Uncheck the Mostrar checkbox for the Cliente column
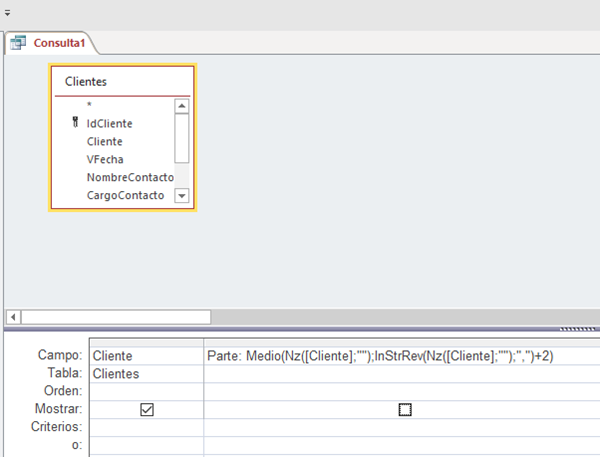The height and width of the screenshot is (457, 600). pos(146,409)
